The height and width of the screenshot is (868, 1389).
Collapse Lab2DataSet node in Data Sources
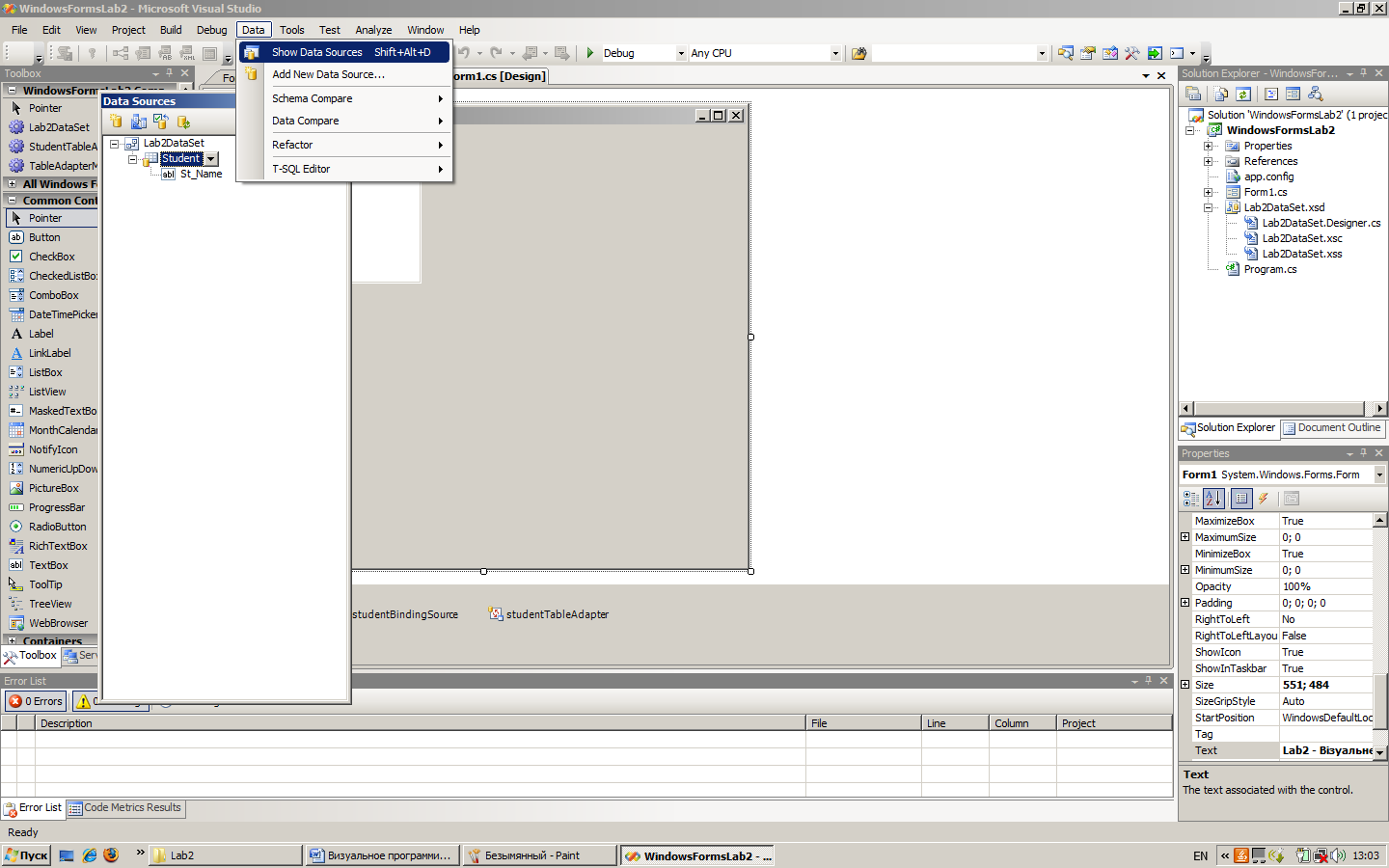(114, 144)
